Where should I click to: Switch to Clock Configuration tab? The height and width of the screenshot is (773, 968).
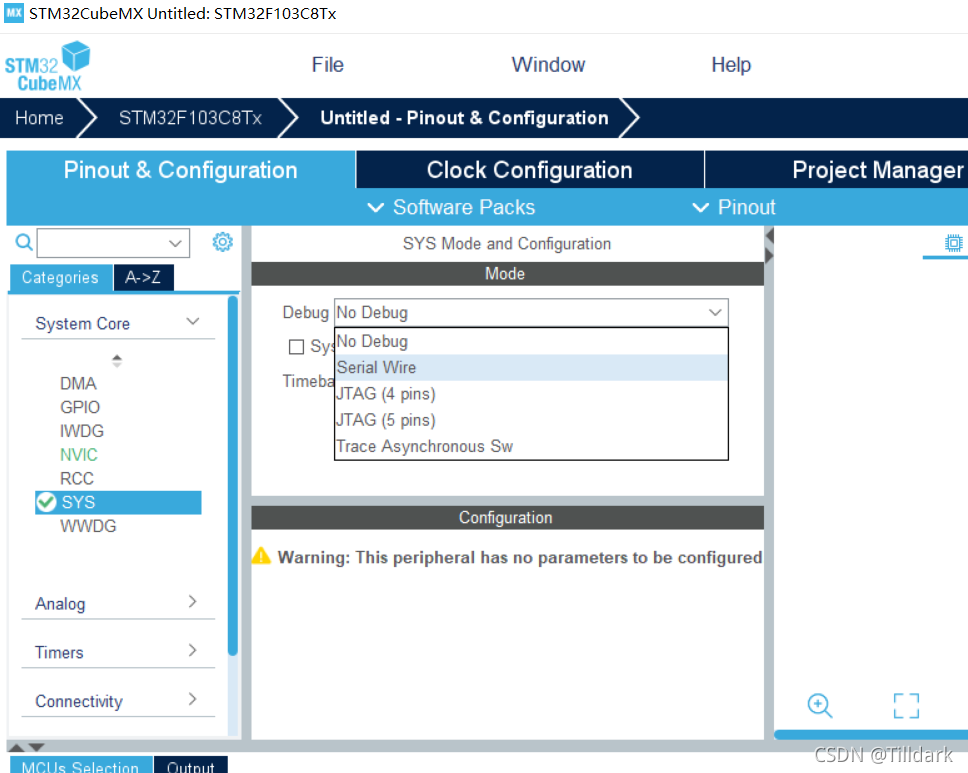click(x=530, y=170)
